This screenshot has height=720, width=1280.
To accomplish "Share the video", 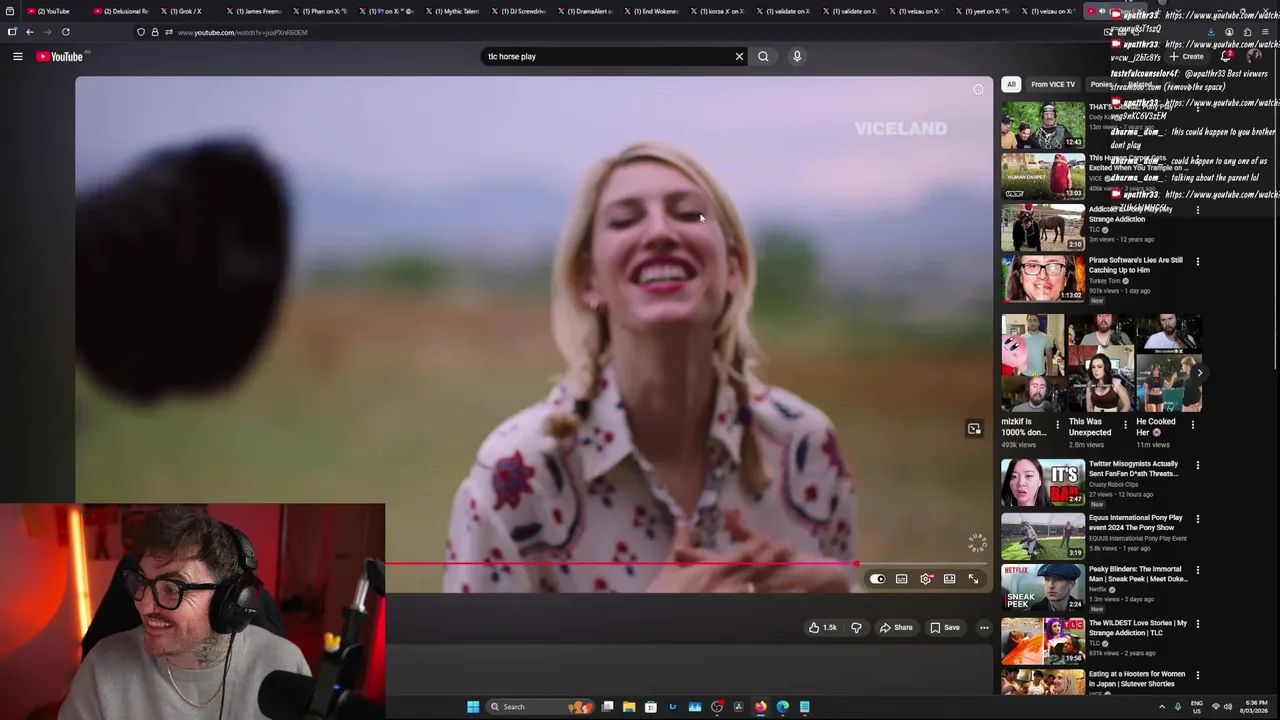I will (896, 628).
